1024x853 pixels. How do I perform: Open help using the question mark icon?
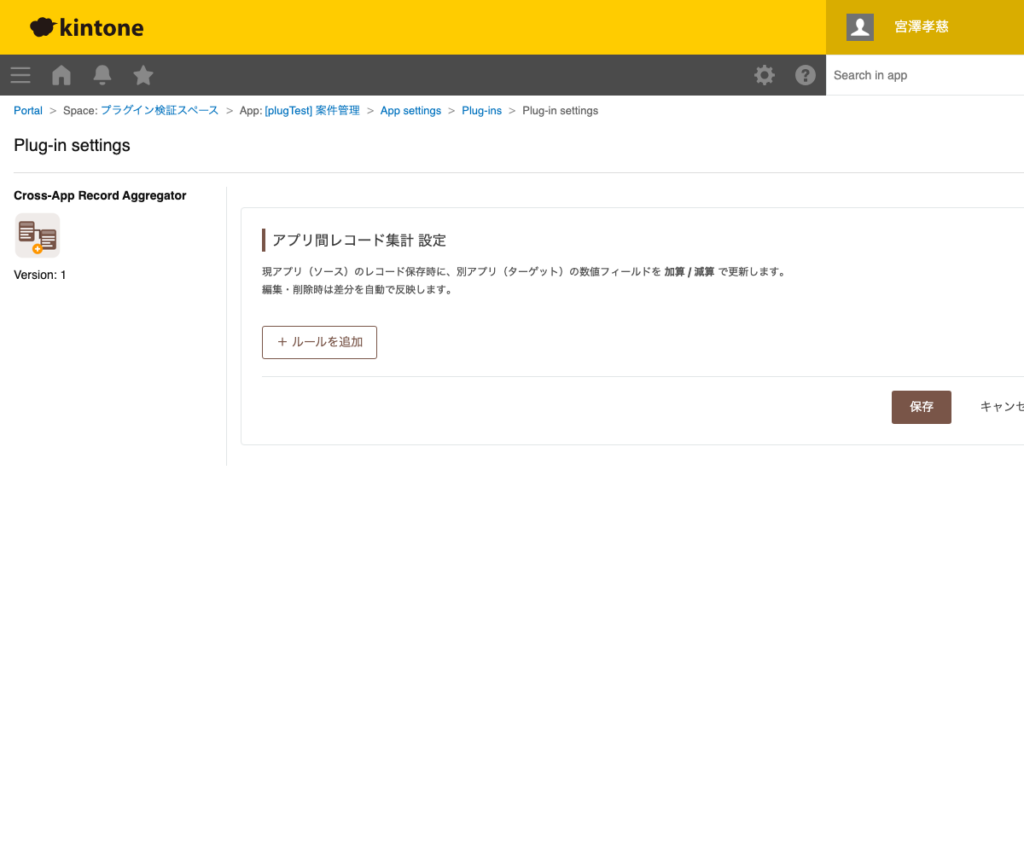tap(805, 74)
